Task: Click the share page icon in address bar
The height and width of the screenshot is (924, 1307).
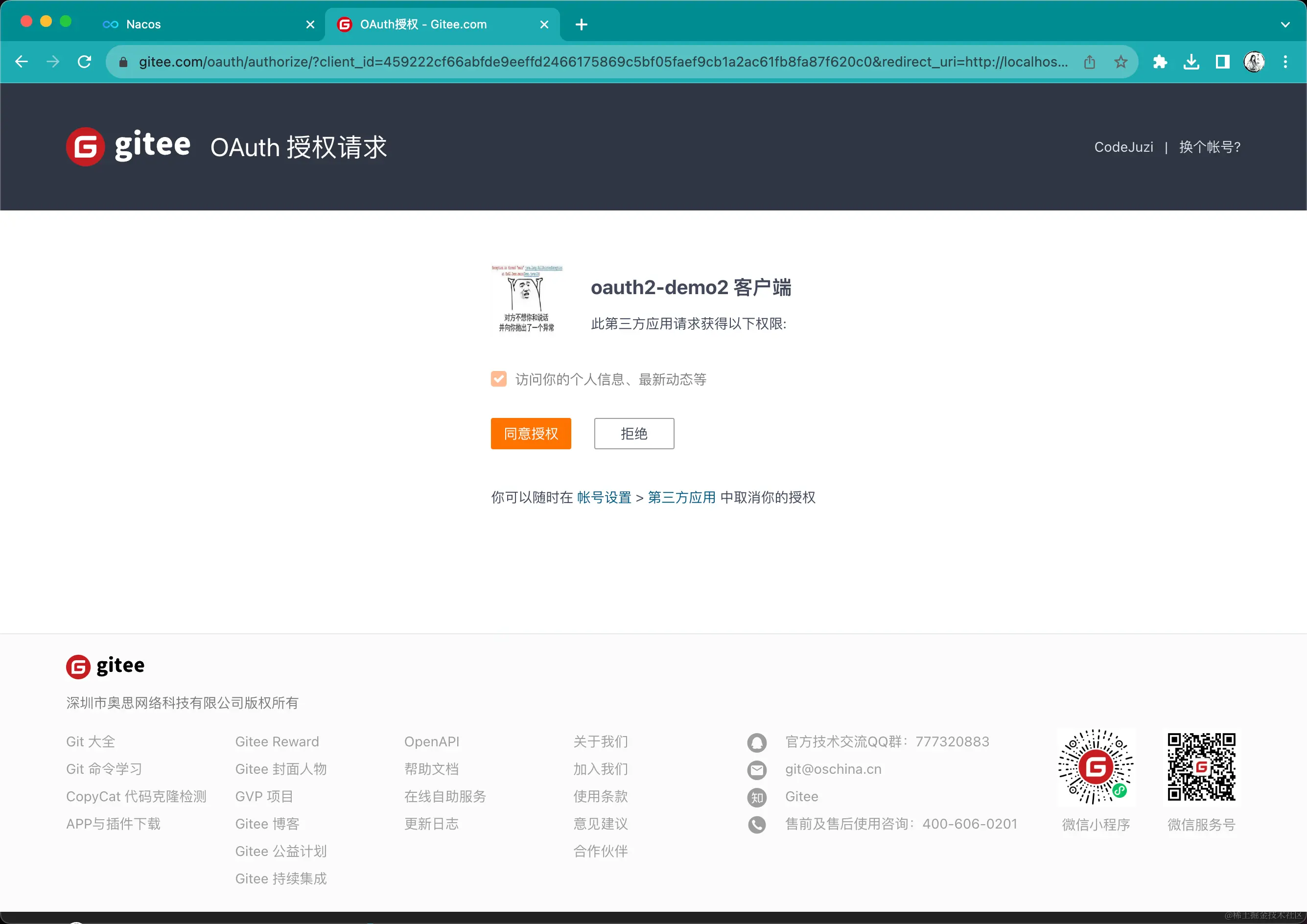Action: 1089,62
